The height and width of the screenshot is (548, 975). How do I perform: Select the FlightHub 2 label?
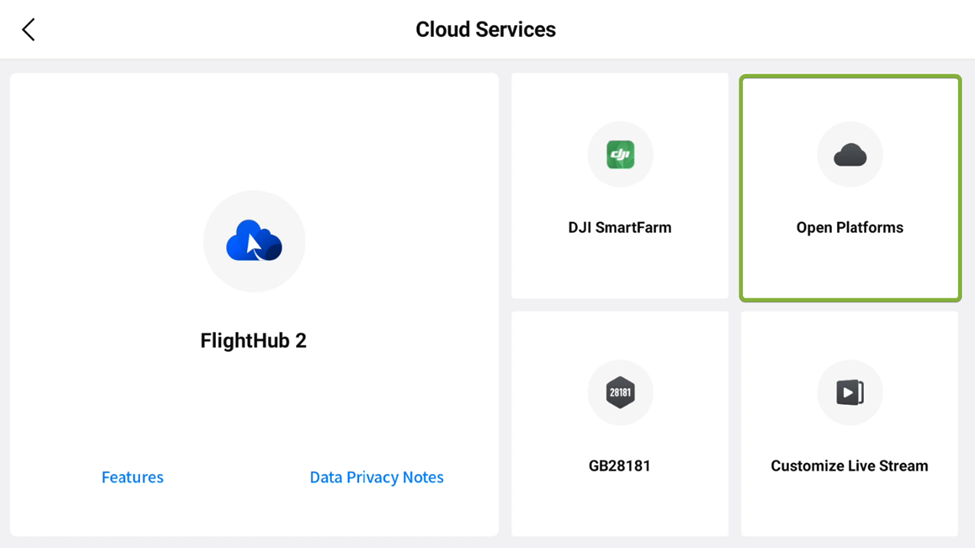coord(254,340)
